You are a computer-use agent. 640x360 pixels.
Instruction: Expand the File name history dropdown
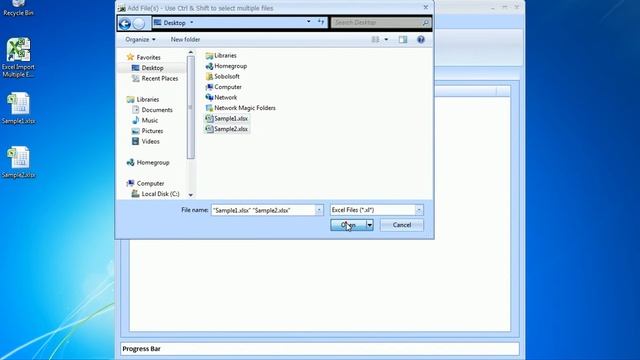(319, 210)
